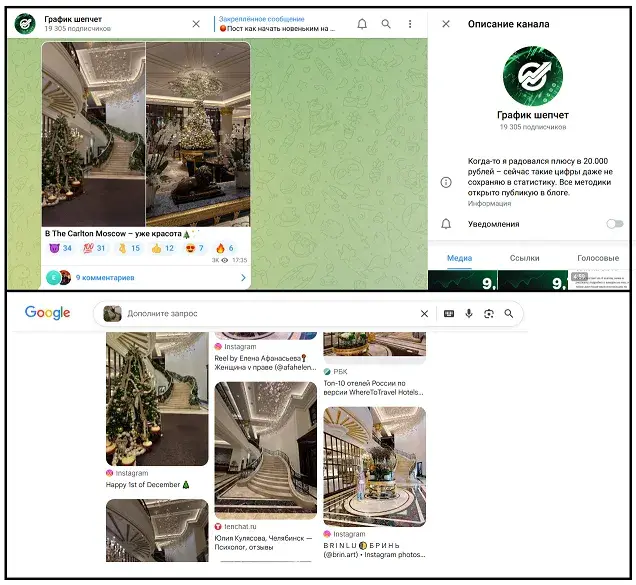Image resolution: width=636 pixels, height=585 pixels.
Task: Switch to the Ссылки tab
Action: [524, 258]
